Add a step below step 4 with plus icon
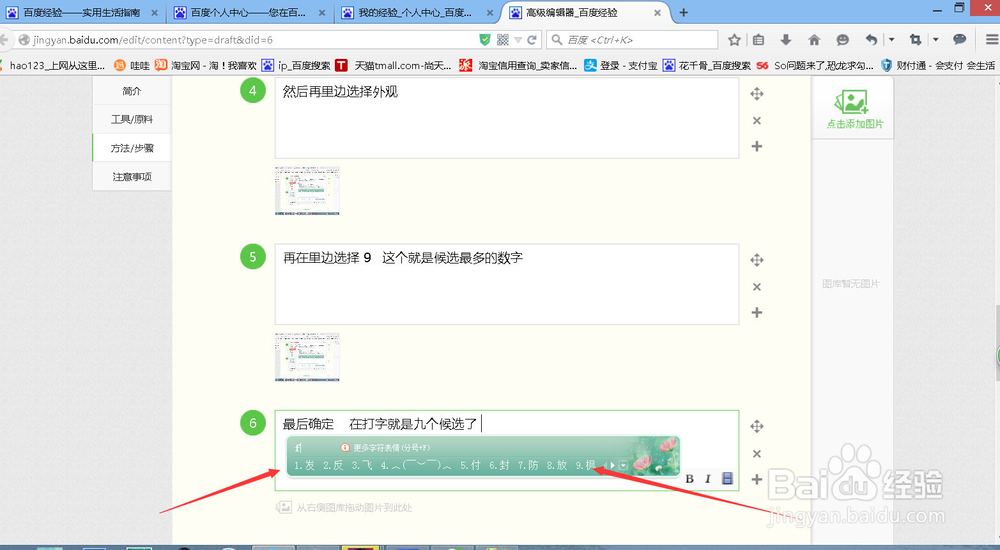 click(756, 146)
